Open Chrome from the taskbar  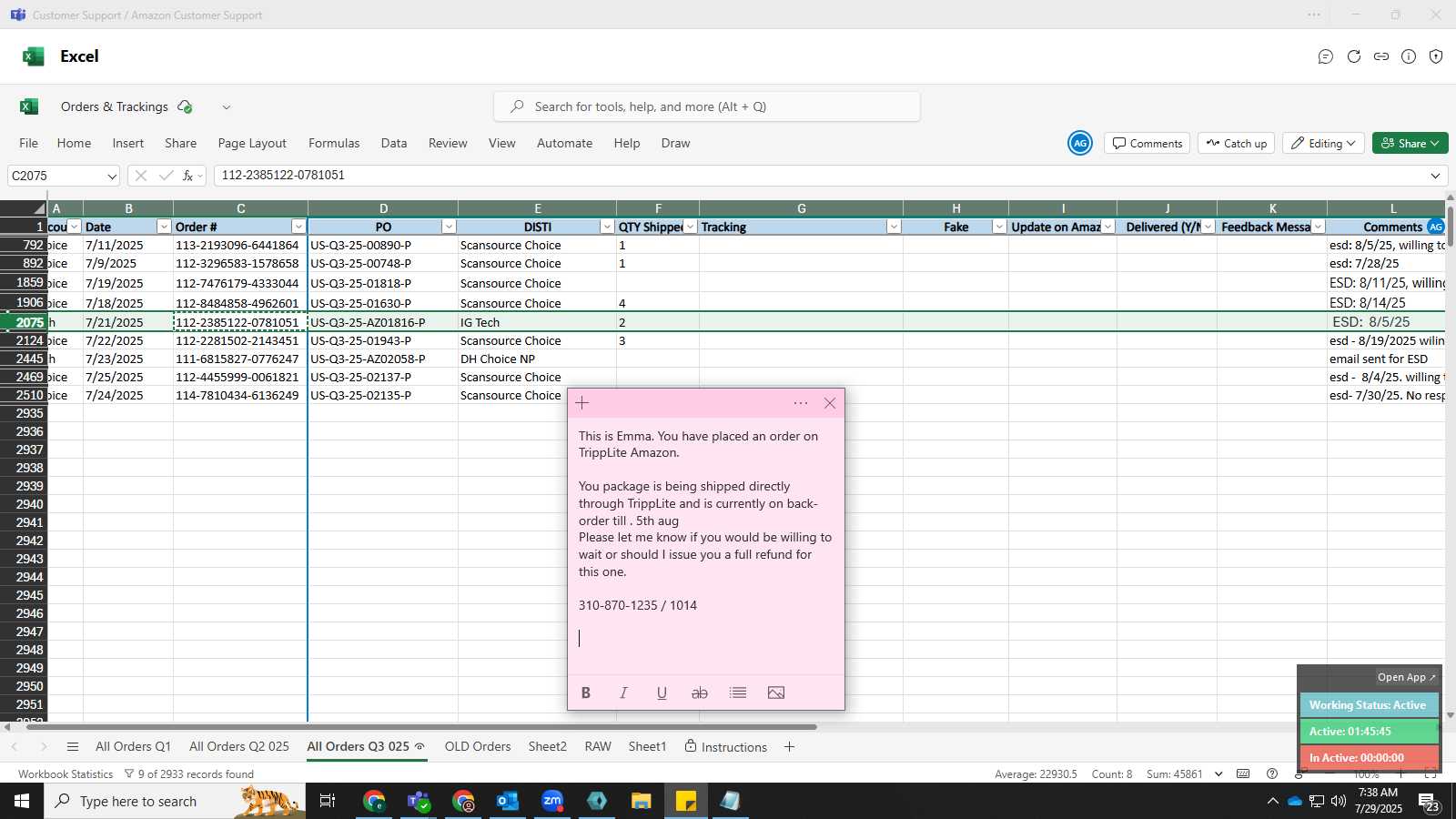click(374, 801)
